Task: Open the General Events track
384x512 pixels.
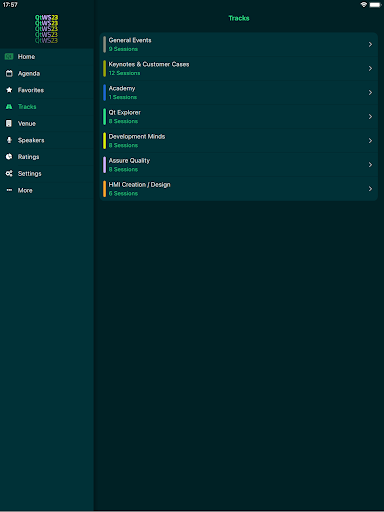Action: pos(239,44)
